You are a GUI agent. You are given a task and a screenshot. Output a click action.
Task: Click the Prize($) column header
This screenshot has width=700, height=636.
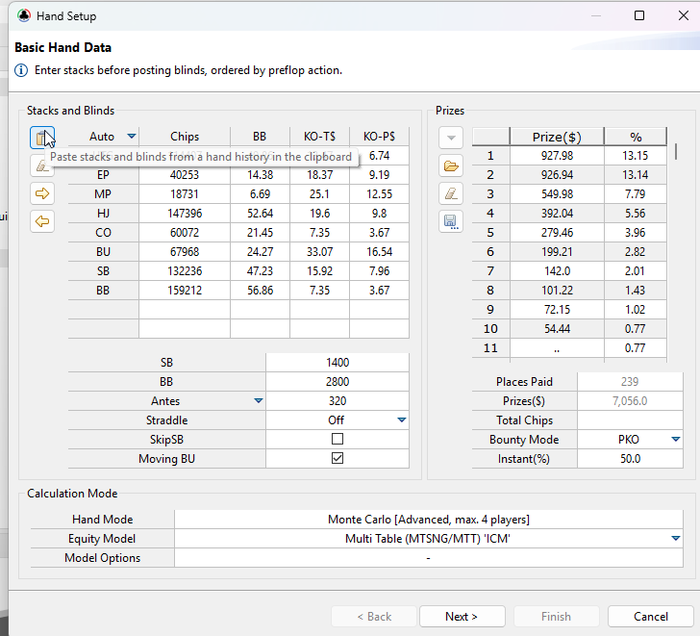[x=556, y=137]
